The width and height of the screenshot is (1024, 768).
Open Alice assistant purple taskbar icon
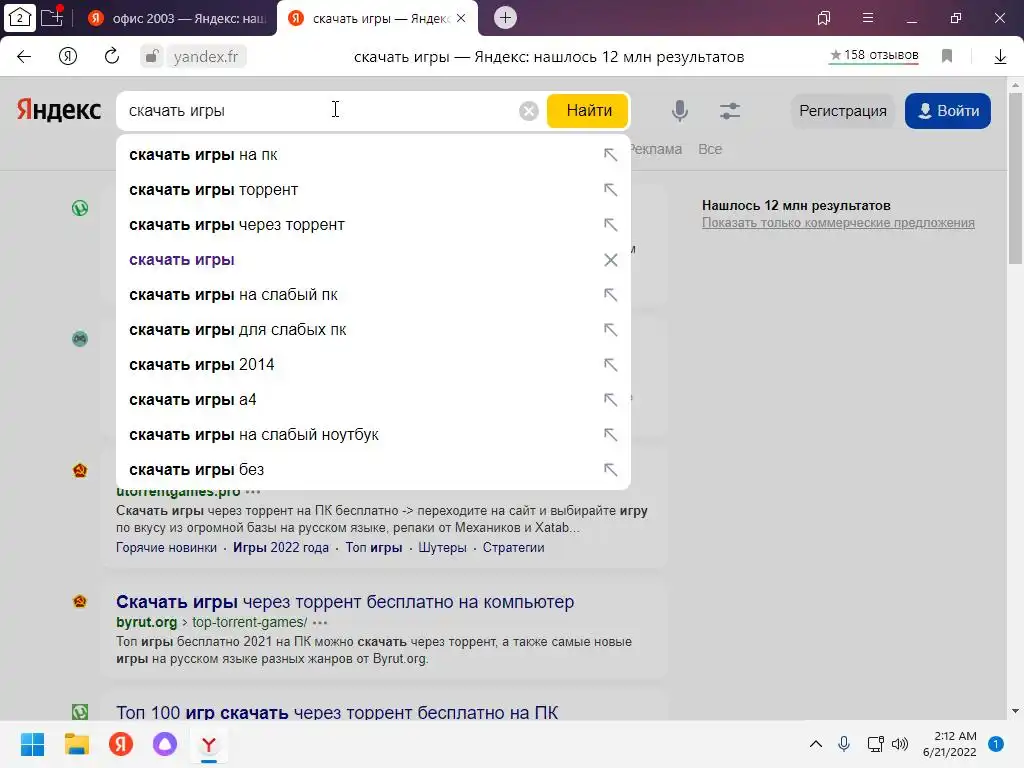coord(165,744)
